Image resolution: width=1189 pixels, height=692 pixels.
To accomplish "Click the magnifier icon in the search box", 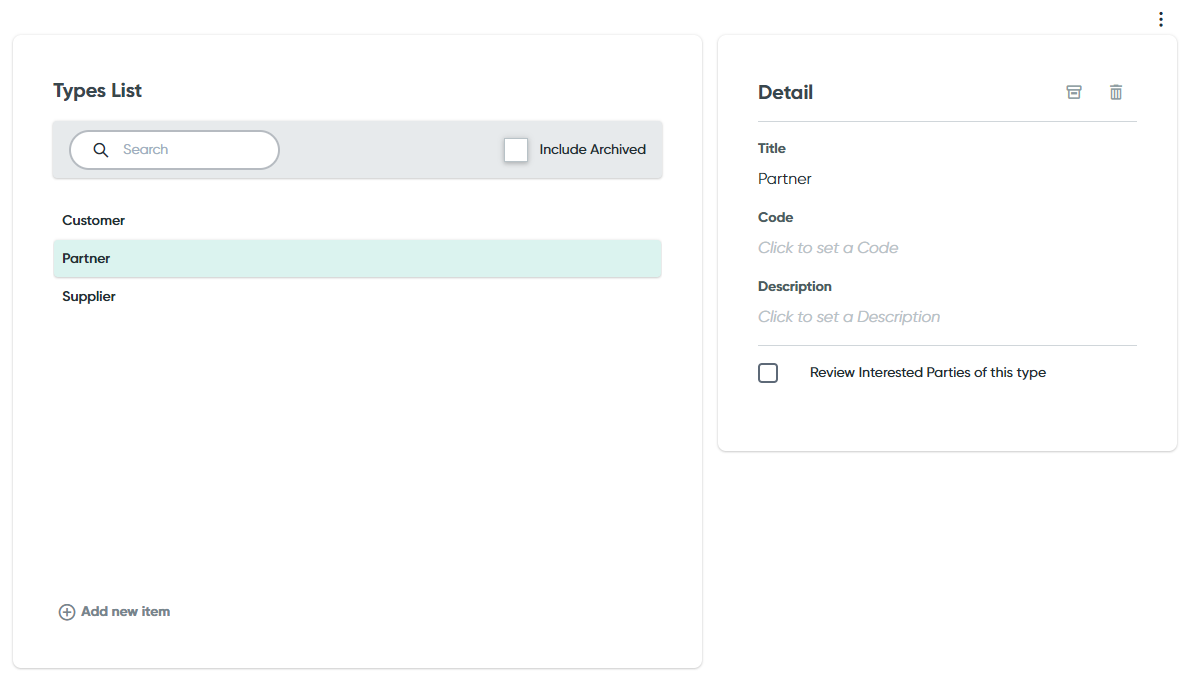I will coord(101,150).
